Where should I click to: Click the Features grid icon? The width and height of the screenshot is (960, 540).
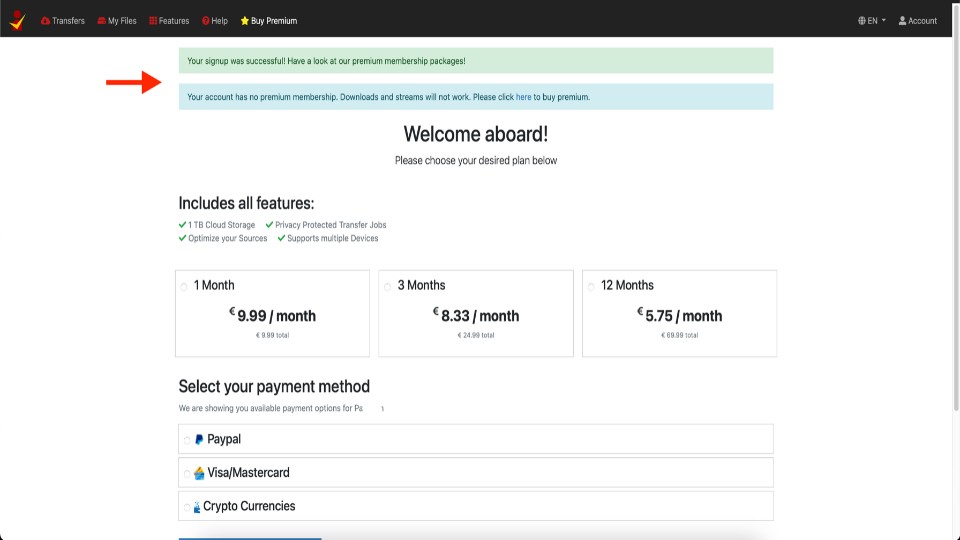tap(153, 21)
